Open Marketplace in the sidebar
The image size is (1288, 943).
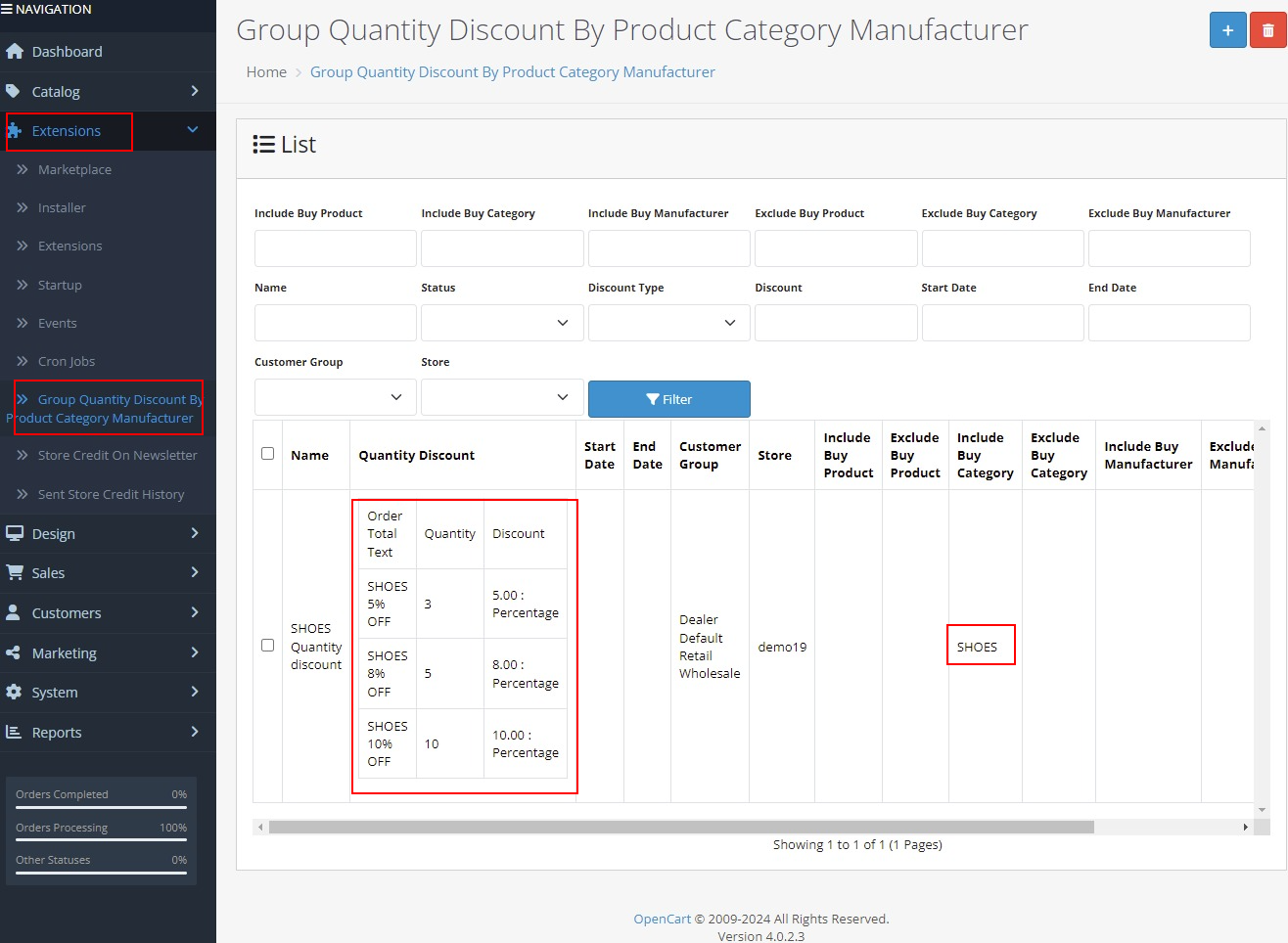click(74, 169)
